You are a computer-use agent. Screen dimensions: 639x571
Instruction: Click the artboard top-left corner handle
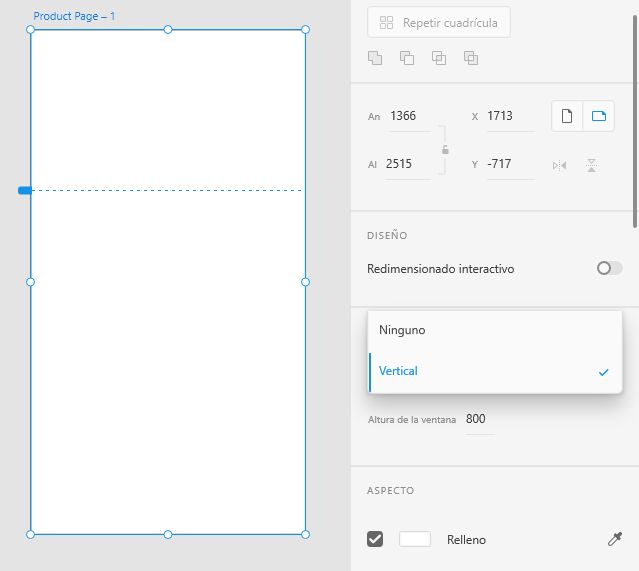tap(30, 29)
